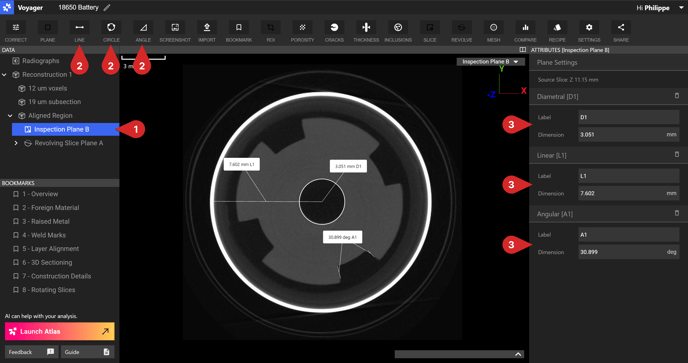The image size is (688, 363).
Task: Delete the Diametral D1 measurement
Action: [x=677, y=96]
